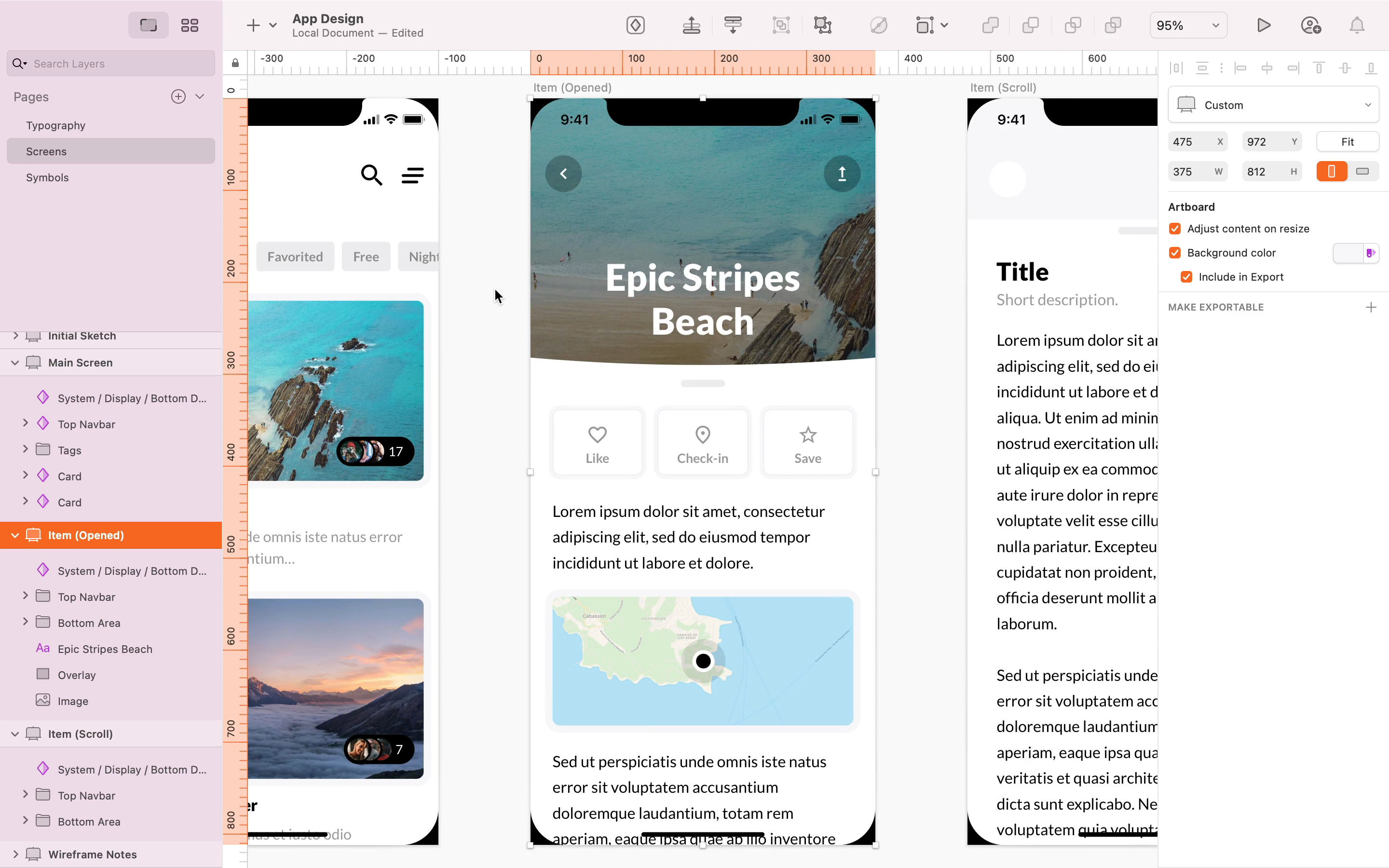Select the Screens page
Screen dimensions: 1389x868
(x=111, y=151)
